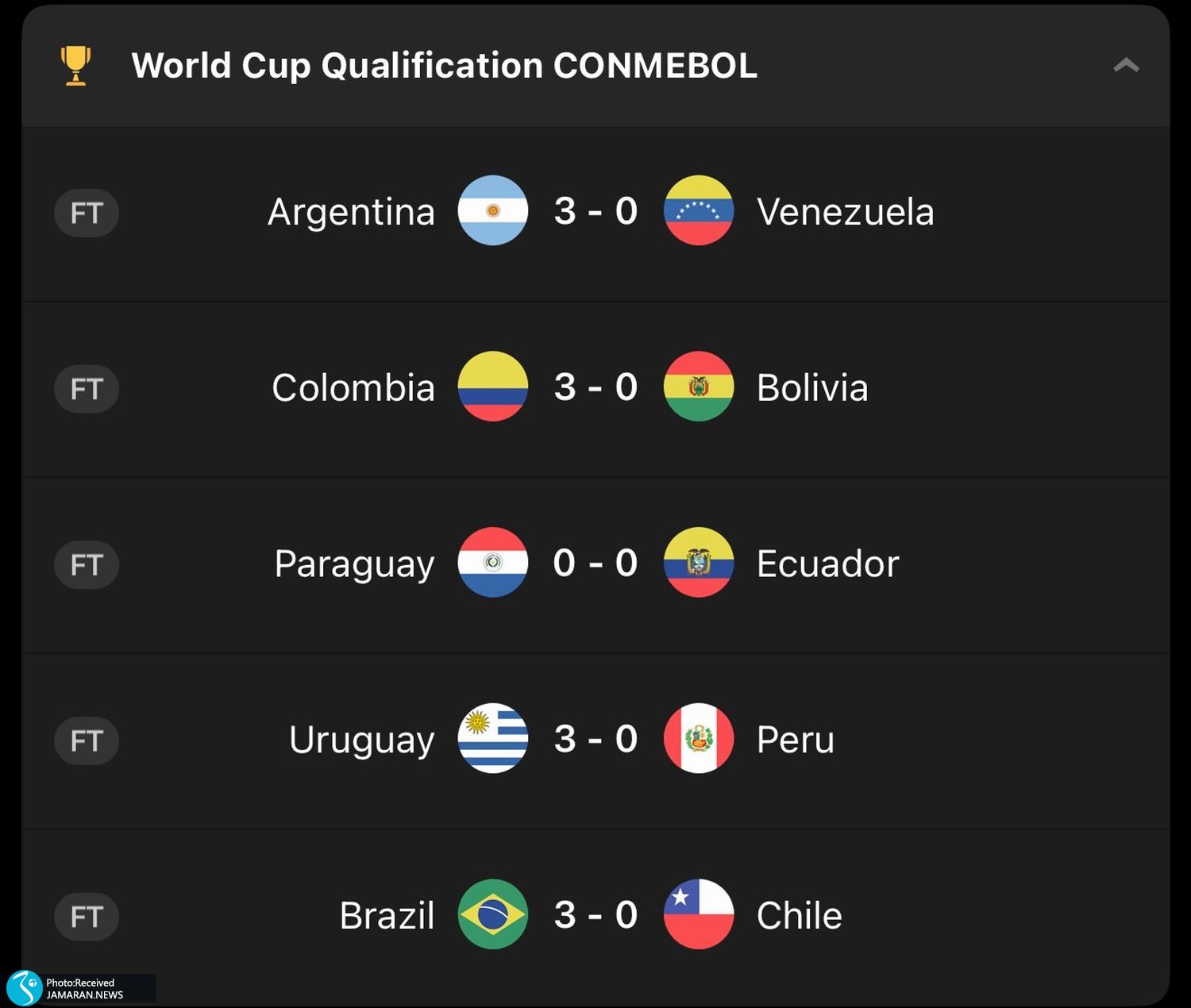Click the Brazil flag icon

click(x=492, y=914)
